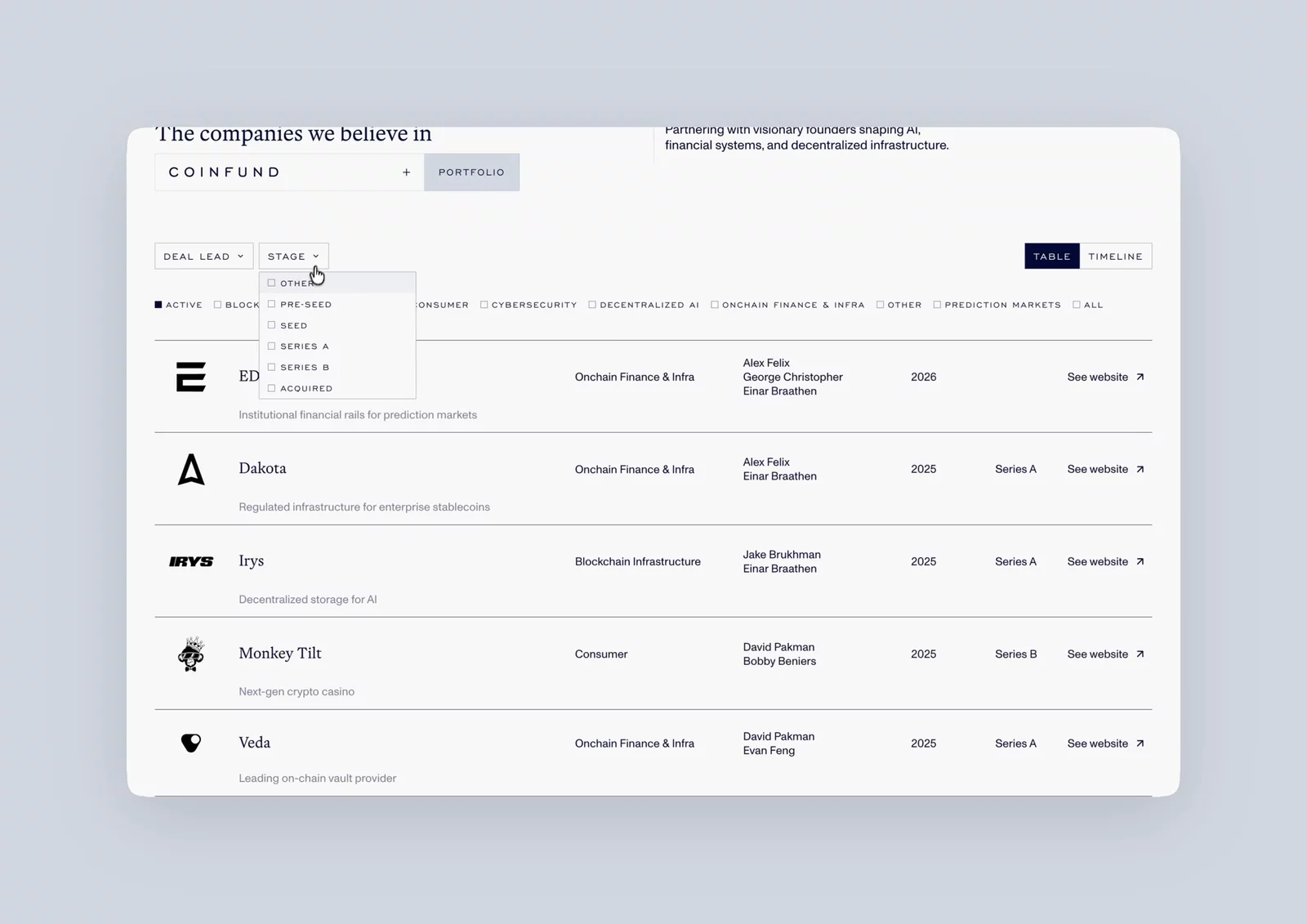The width and height of the screenshot is (1307, 924).
Task: Click Consumer category in Monkey Tilt row
Action: (601, 654)
